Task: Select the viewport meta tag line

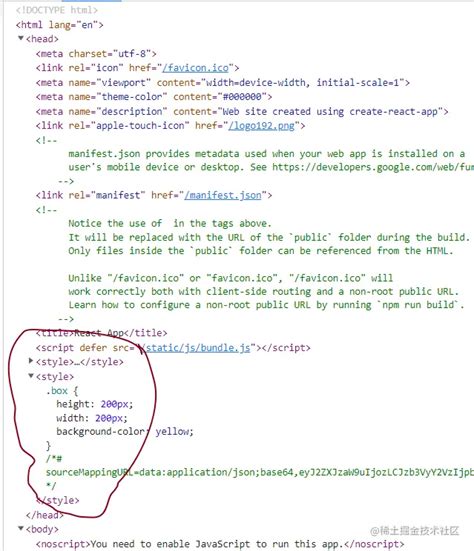Action: click(x=223, y=83)
